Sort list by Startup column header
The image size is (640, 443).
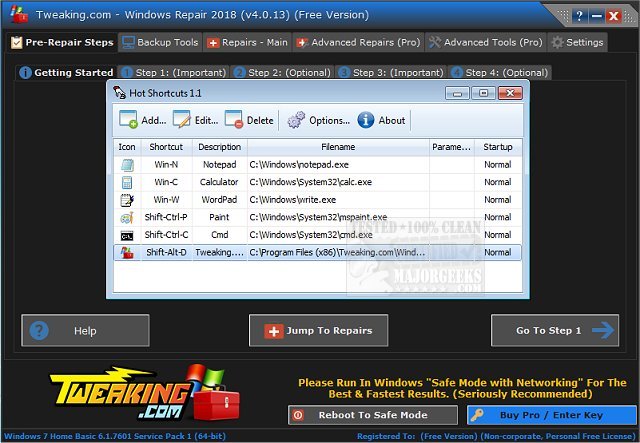(498, 147)
